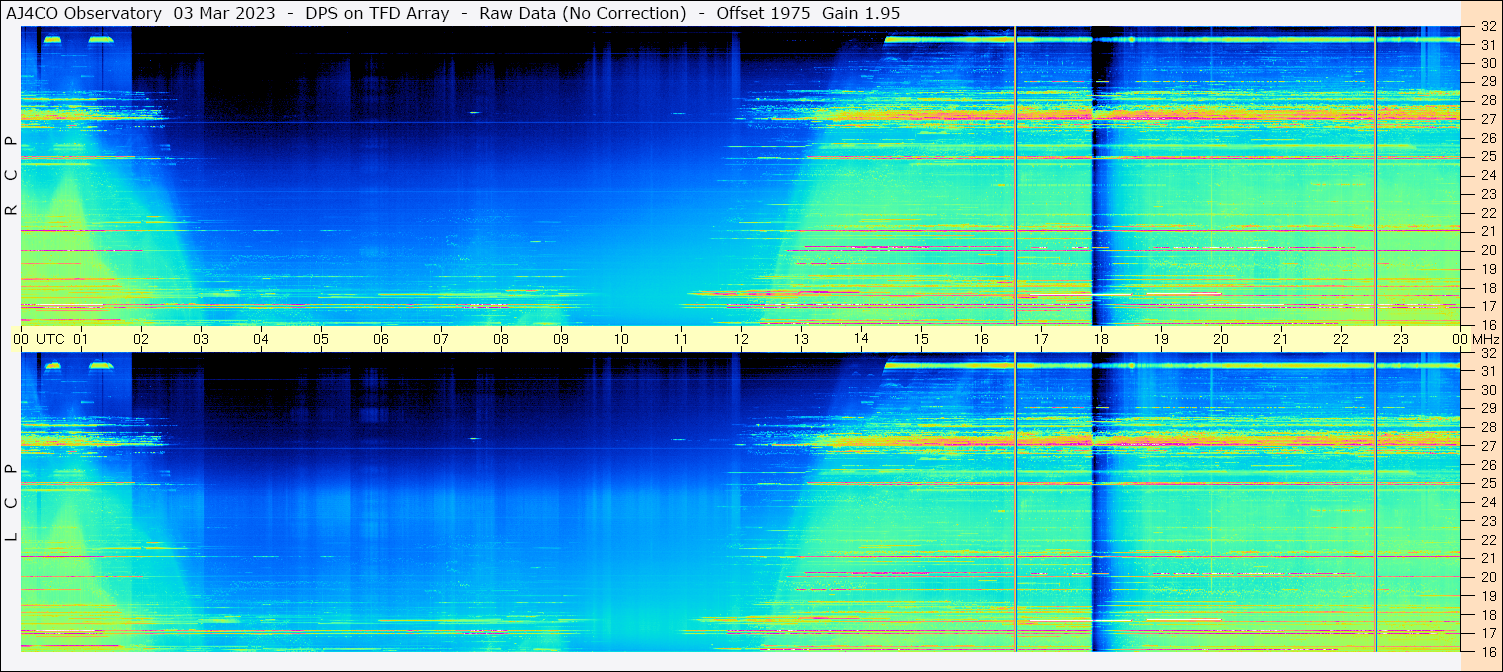Click the 25 MHz tick on RCP scale

pyautogui.click(x=1487, y=157)
